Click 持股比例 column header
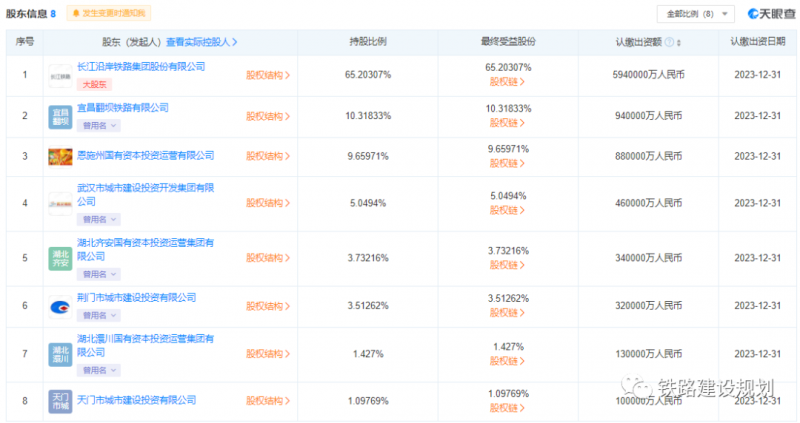The height and width of the screenshot is (423, 800). point(368,42)
